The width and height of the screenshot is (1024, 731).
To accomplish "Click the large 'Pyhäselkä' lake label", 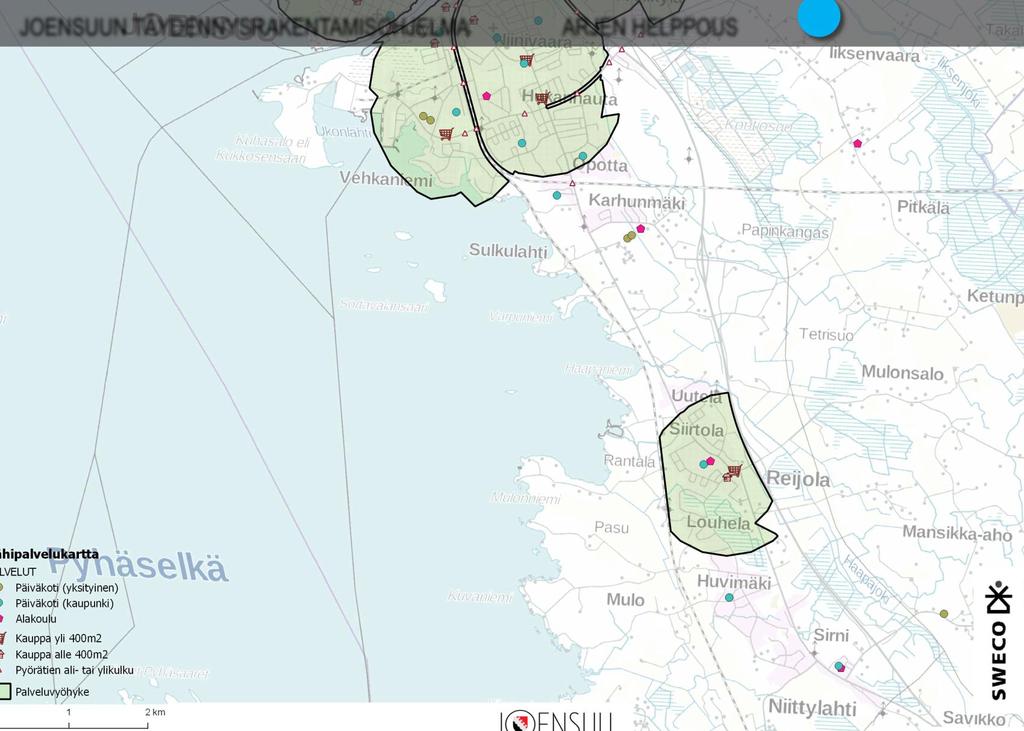I will point(138,564).
